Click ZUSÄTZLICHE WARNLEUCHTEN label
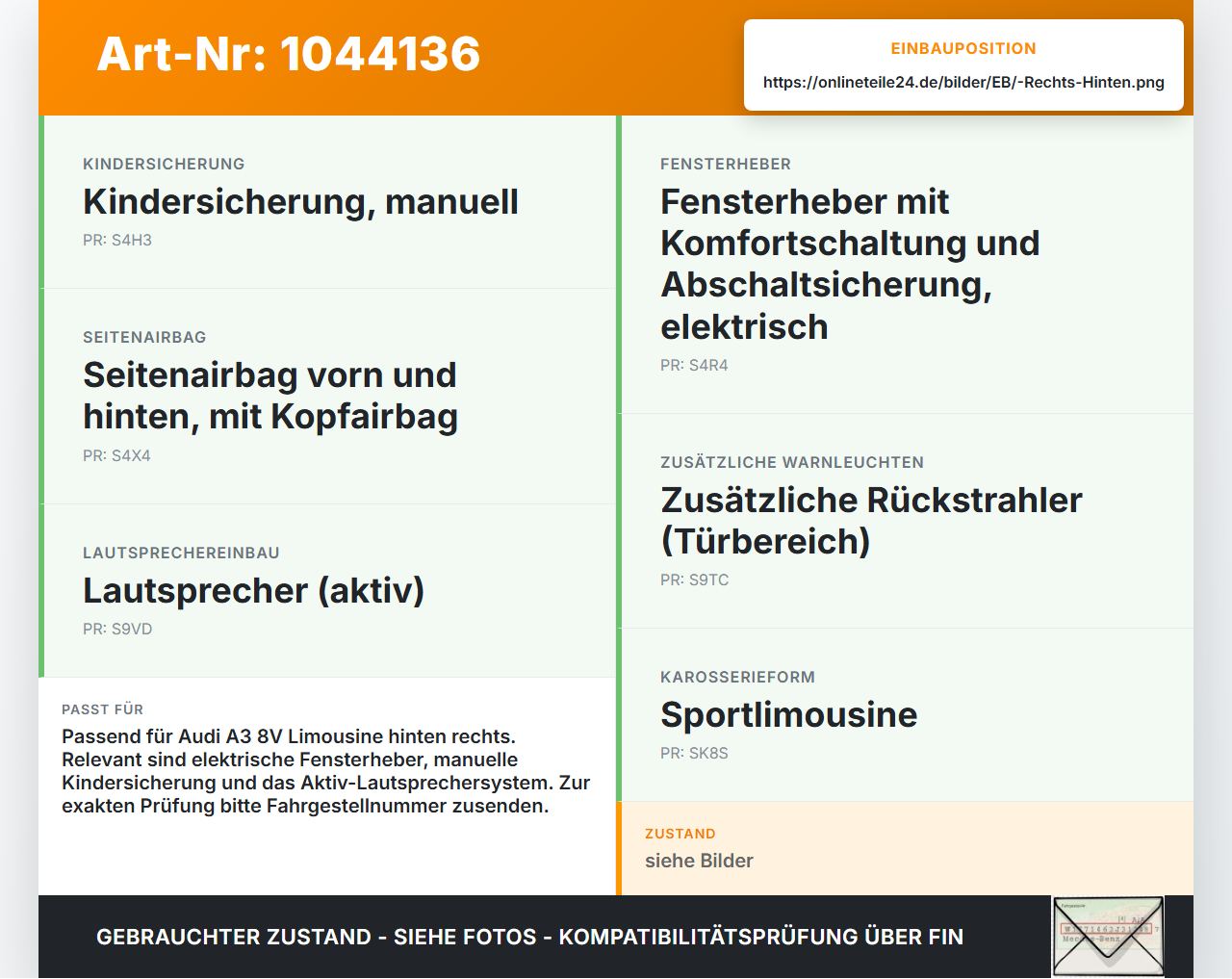This screenshot has width=1232, height=979. 792,463
